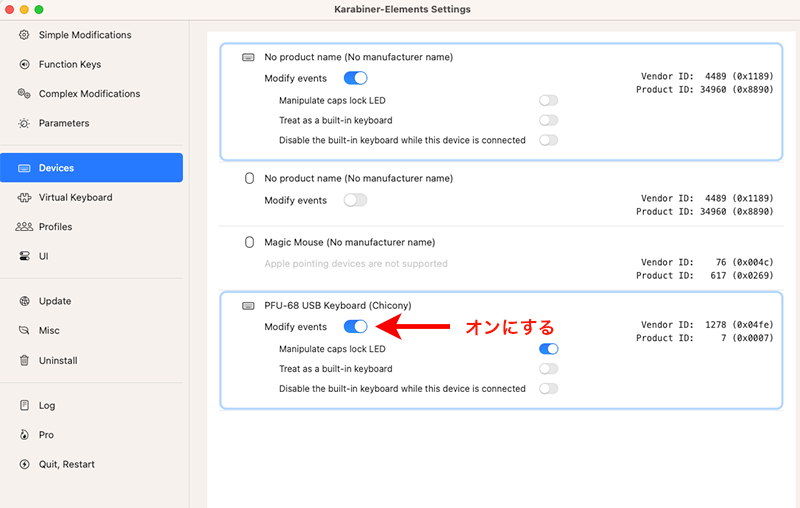Enable Treat as built-in keyboard for first device
Image resolution: width=800 pixels, height=508 pixels.
(548, 120)
